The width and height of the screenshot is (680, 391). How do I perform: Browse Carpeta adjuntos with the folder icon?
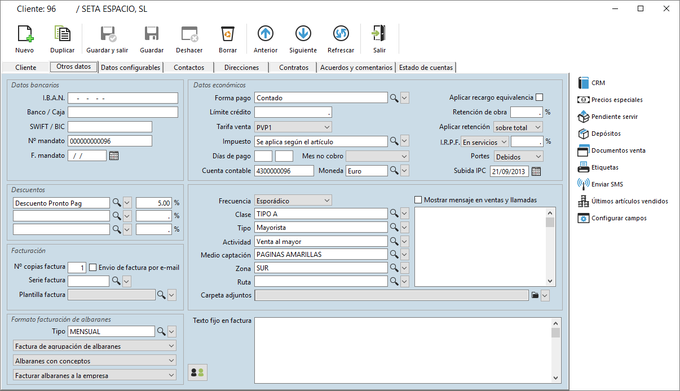click(x=535, y=295)
